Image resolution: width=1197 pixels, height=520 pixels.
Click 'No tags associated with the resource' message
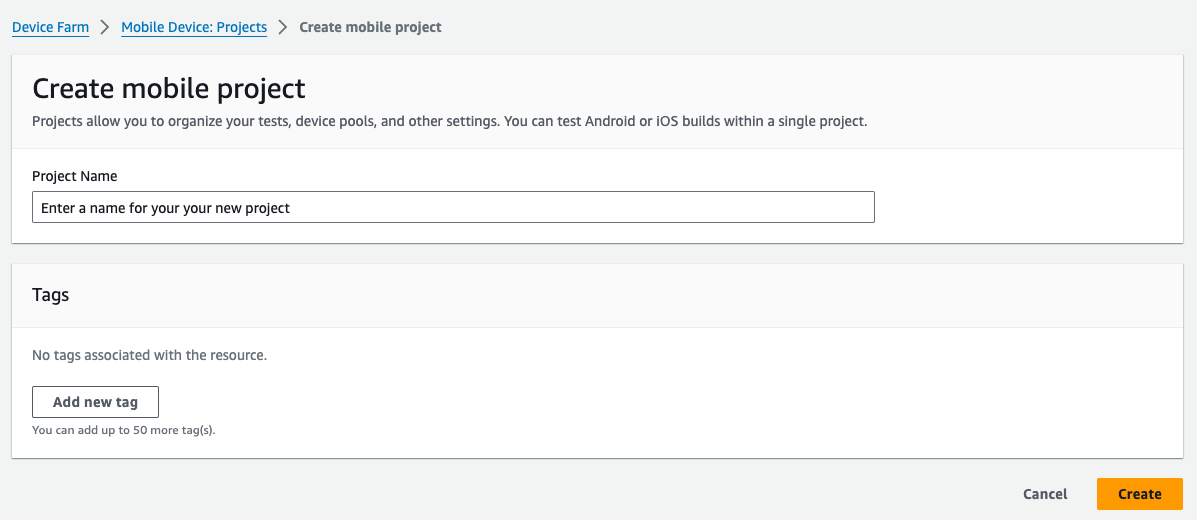click(150, 355)
